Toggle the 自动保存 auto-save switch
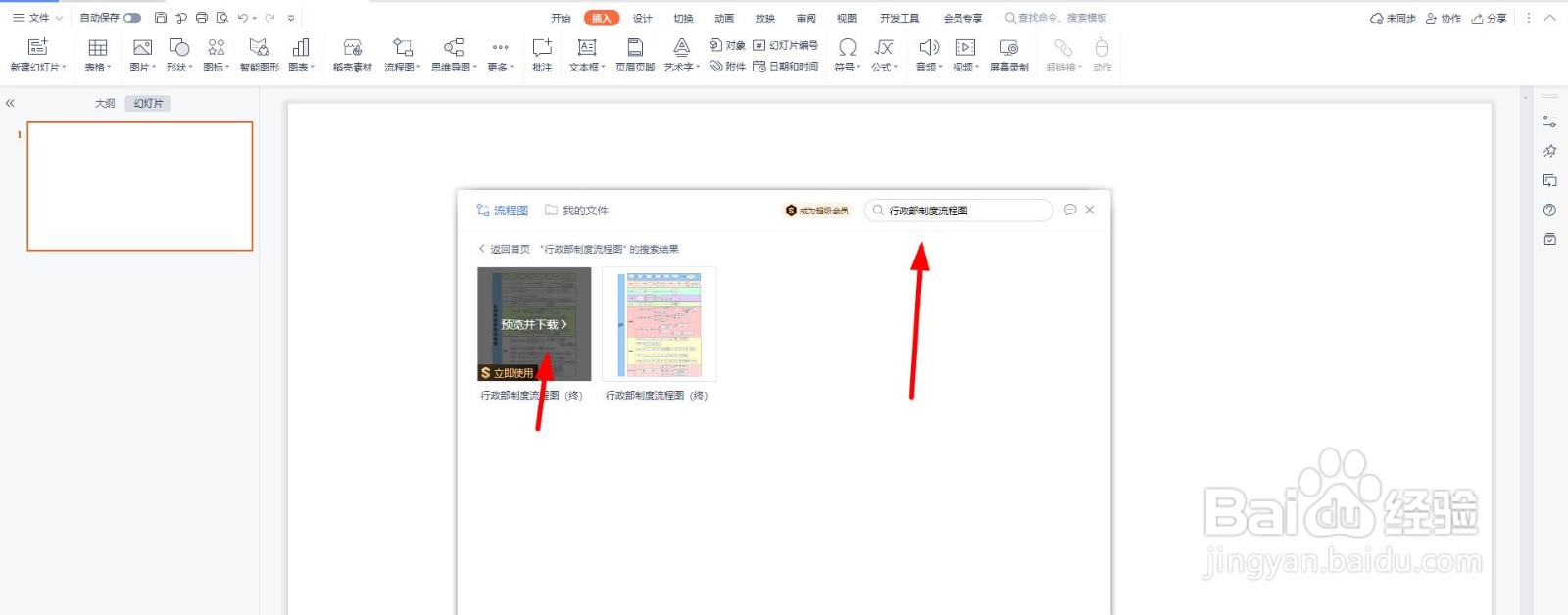Viewport: 1568px width, 615px height. coord(132,18)
